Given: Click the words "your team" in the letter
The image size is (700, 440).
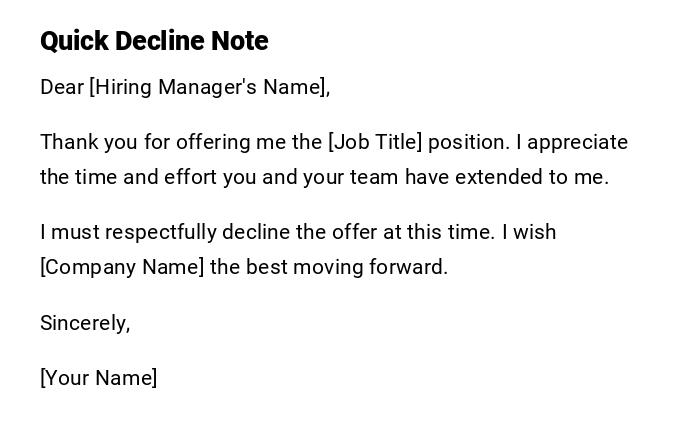Looking at the screenshot, I should pyautogui.click(x=349, y=177).
